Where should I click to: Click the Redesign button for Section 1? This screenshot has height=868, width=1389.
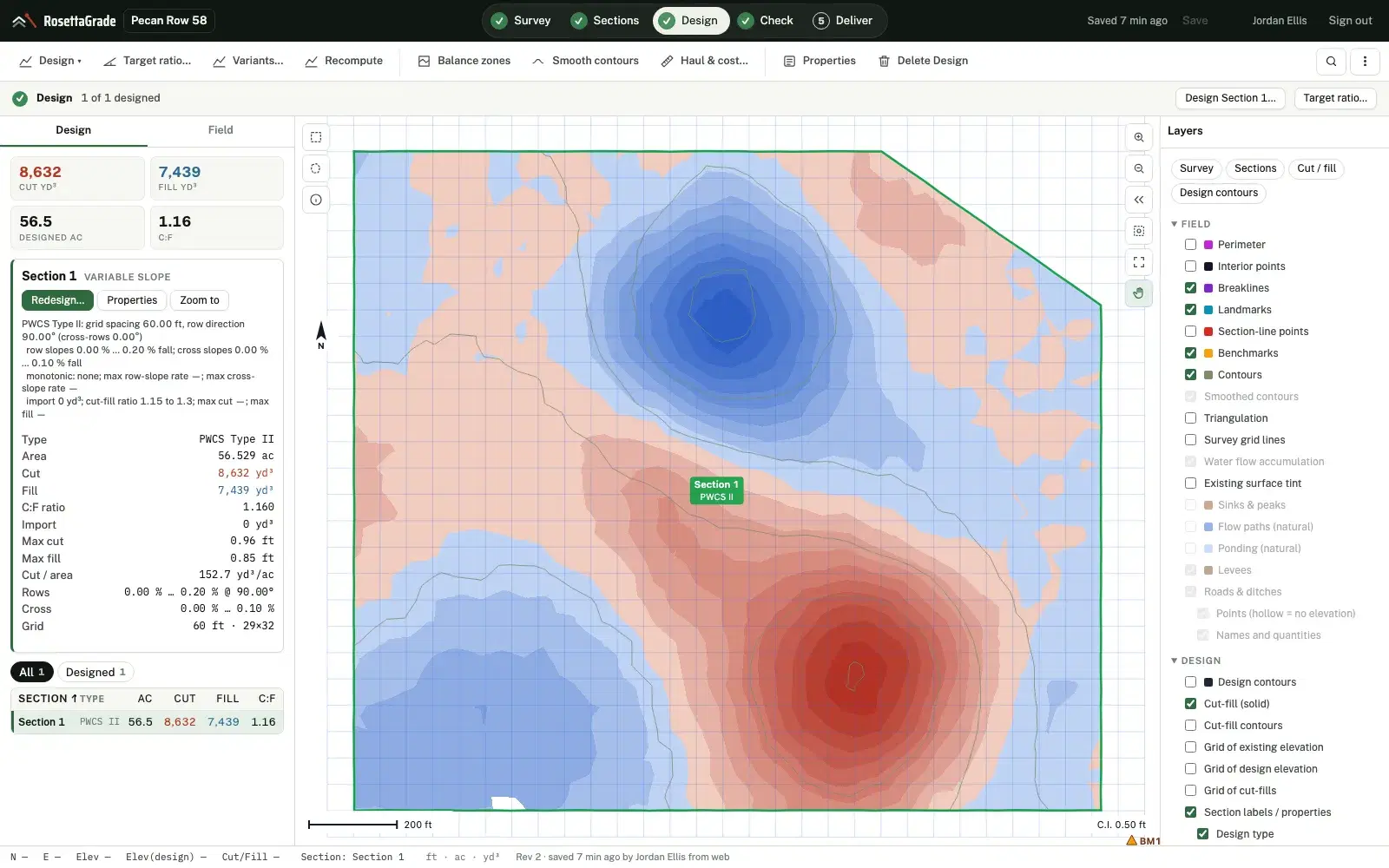pos(58,300)
